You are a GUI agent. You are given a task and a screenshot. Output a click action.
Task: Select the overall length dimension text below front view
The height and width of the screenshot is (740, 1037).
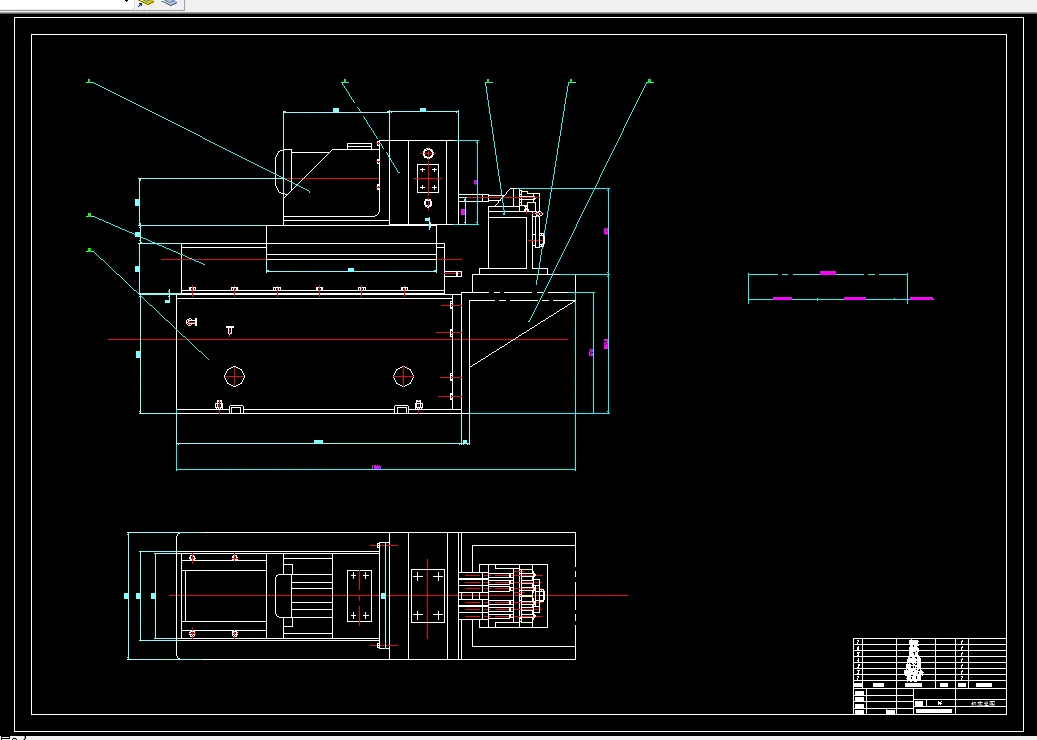376,468
